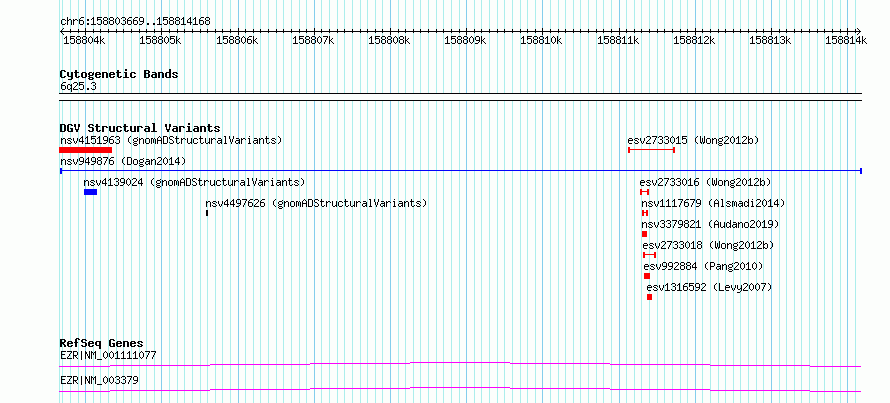Viewport: 890px width, 403px height.
Task: Click the Cytogenetic Bands track title
Action: tap(119, 74)
